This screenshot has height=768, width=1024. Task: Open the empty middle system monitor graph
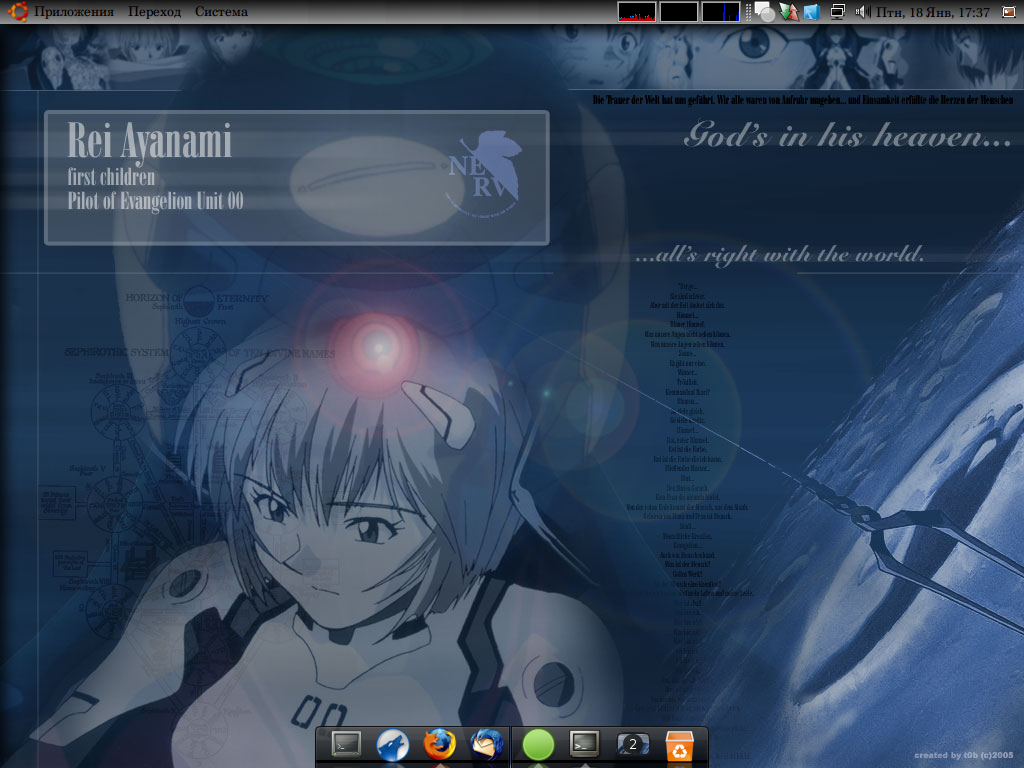(x=679, y=12)
